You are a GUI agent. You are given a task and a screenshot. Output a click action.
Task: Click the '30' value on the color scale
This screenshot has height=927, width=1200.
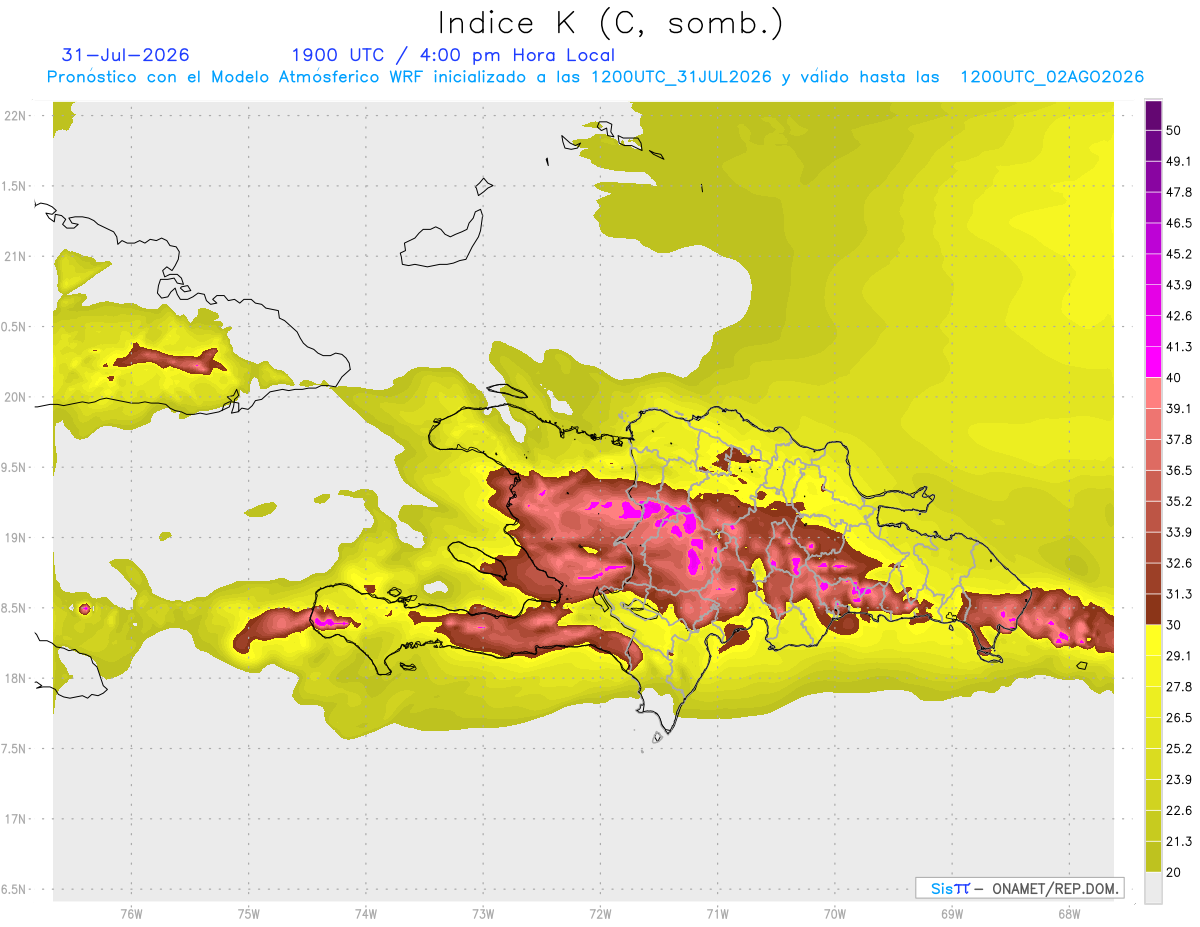coord(1175,625)
